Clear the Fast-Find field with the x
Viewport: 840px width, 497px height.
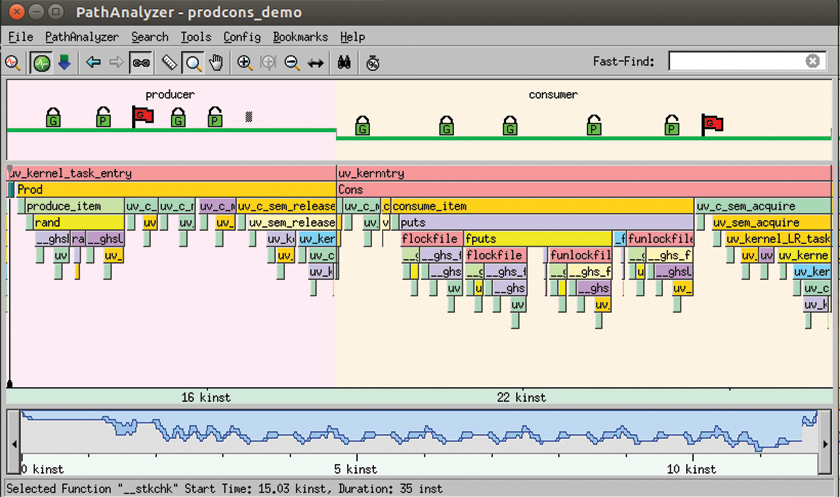point(813,61)
